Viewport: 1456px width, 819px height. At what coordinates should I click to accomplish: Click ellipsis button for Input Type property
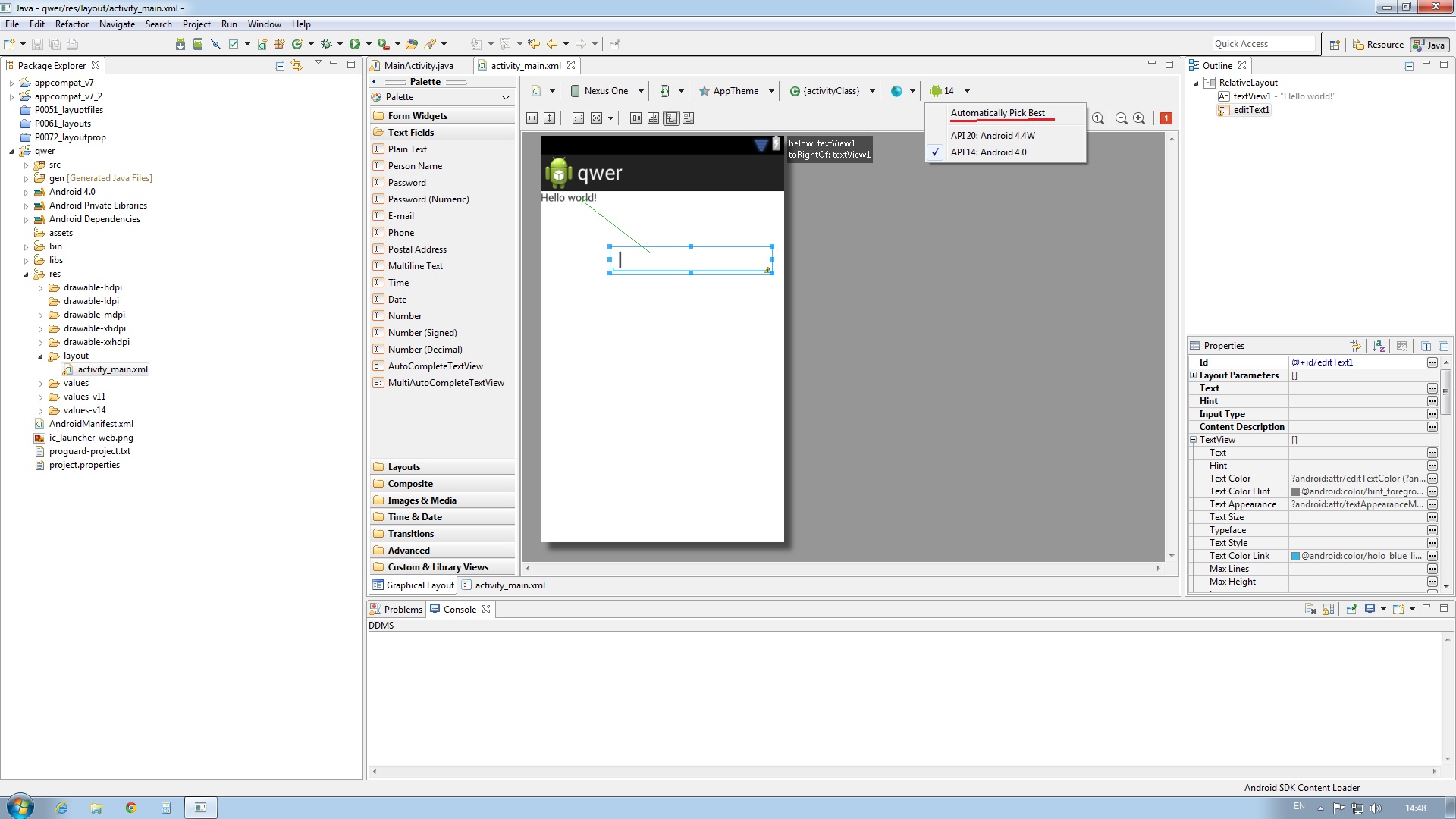click(1432, 414)
